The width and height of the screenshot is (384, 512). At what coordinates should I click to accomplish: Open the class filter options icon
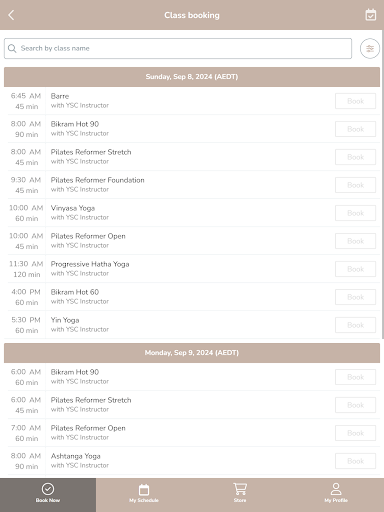[x=370, y=49]
